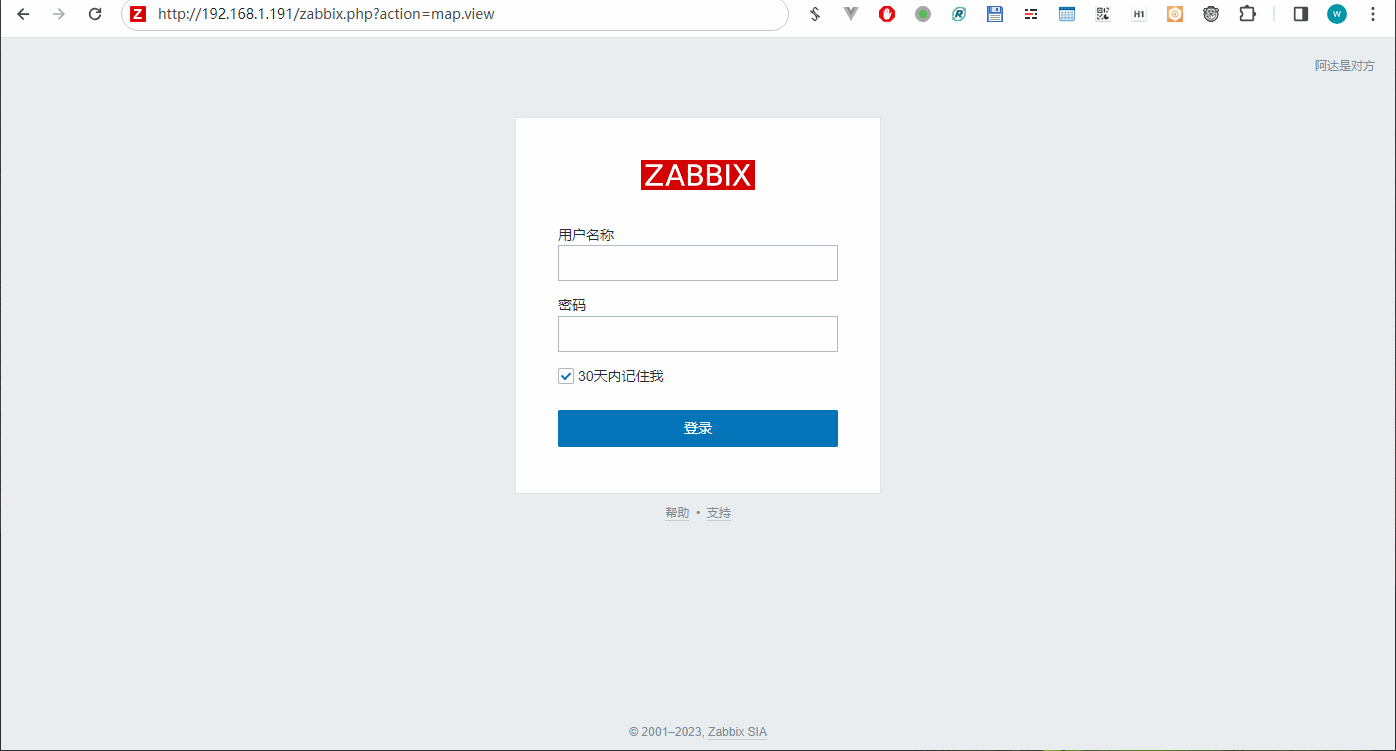Go back with the browser back arrow
Image resolution: width=1396 pixels, height=751 pixels.
coord(23,14)
